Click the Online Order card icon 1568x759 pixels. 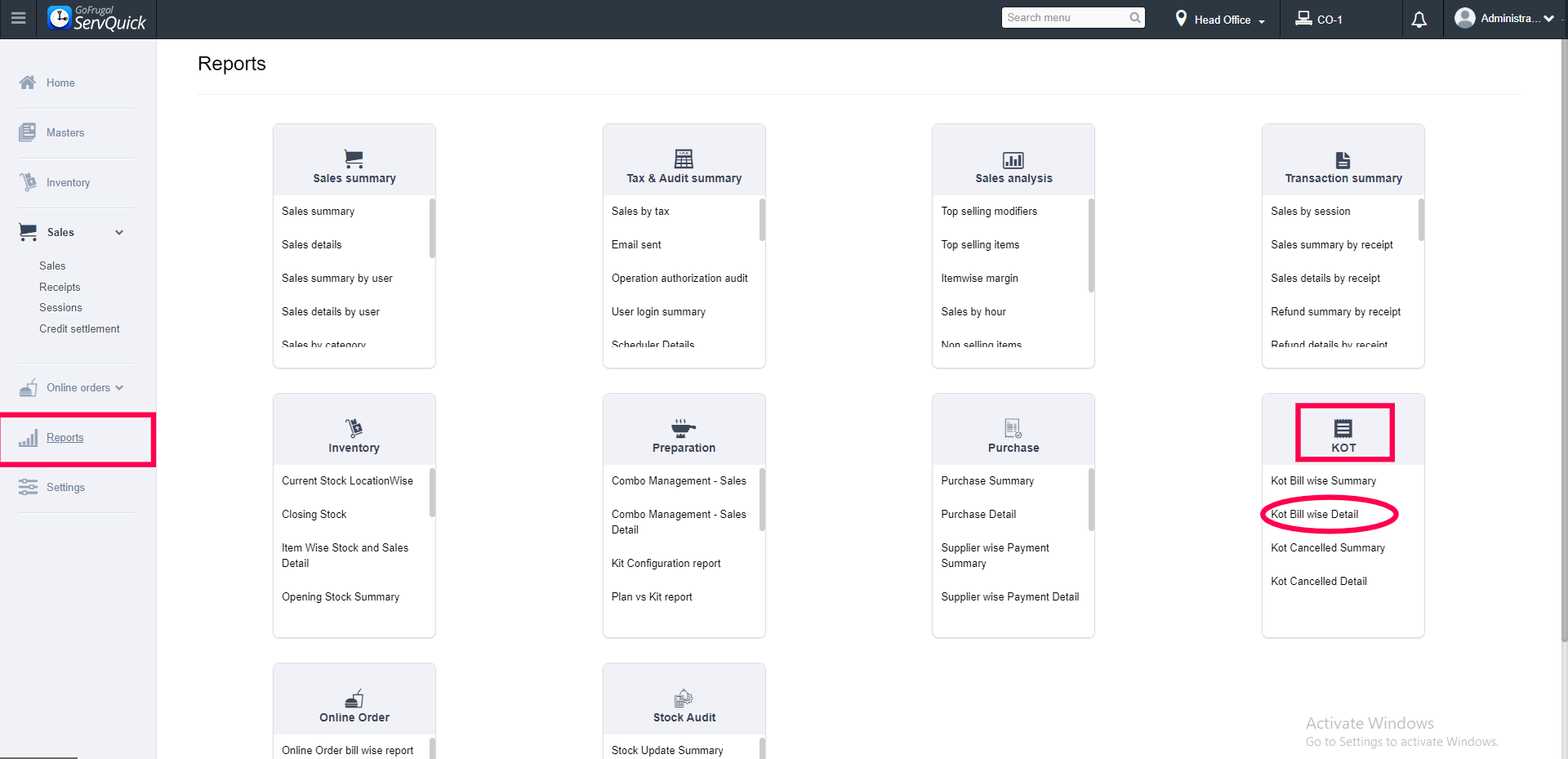[x=354, y=699]
